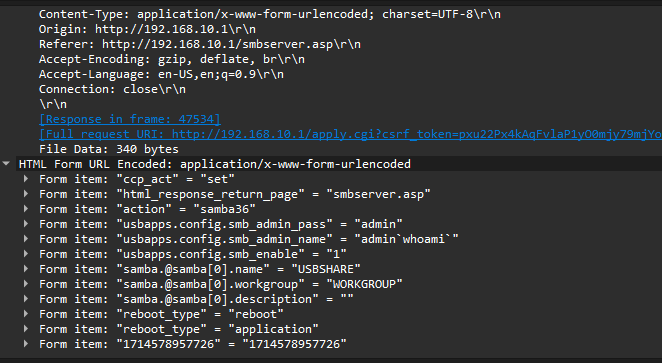
Task: Expand the smb_admin_name form item
Action: [26, 238]
